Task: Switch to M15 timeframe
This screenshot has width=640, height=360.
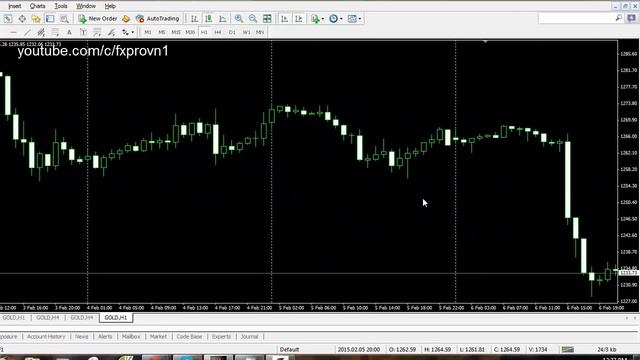Action: [x=176, y=32]
